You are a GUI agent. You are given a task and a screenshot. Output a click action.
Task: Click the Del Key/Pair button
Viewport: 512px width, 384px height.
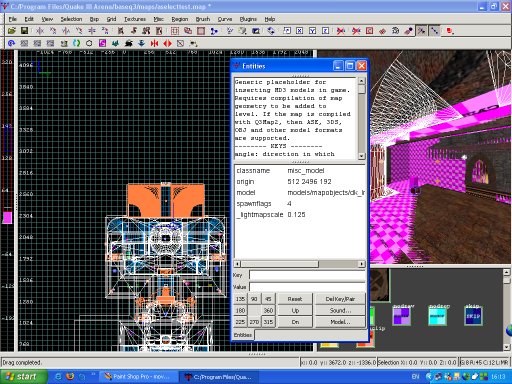pyautogui.click(x=340, y=299)
